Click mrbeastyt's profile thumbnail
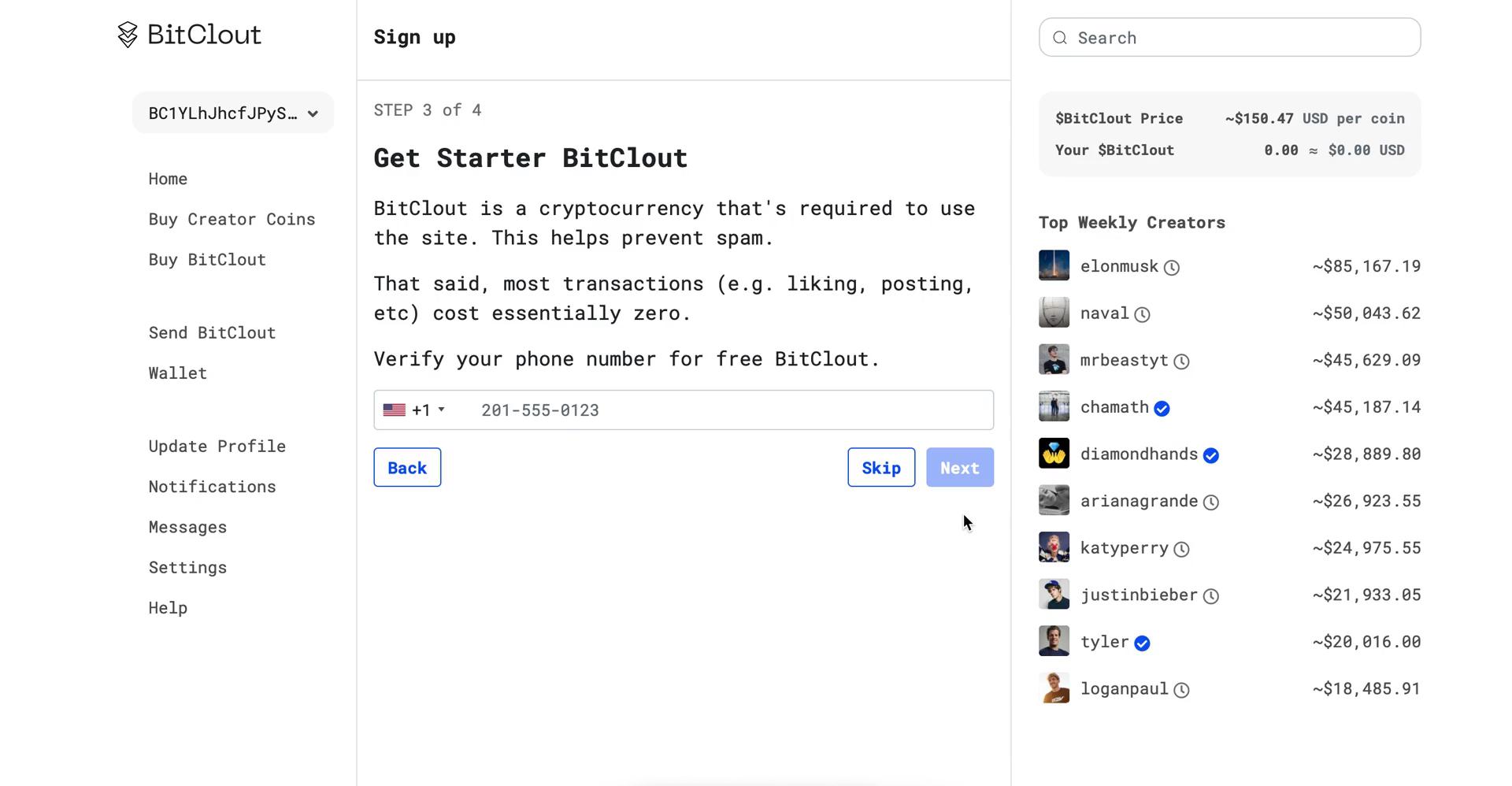Viewport: 1512px width, 786px height. (1054, 359)
